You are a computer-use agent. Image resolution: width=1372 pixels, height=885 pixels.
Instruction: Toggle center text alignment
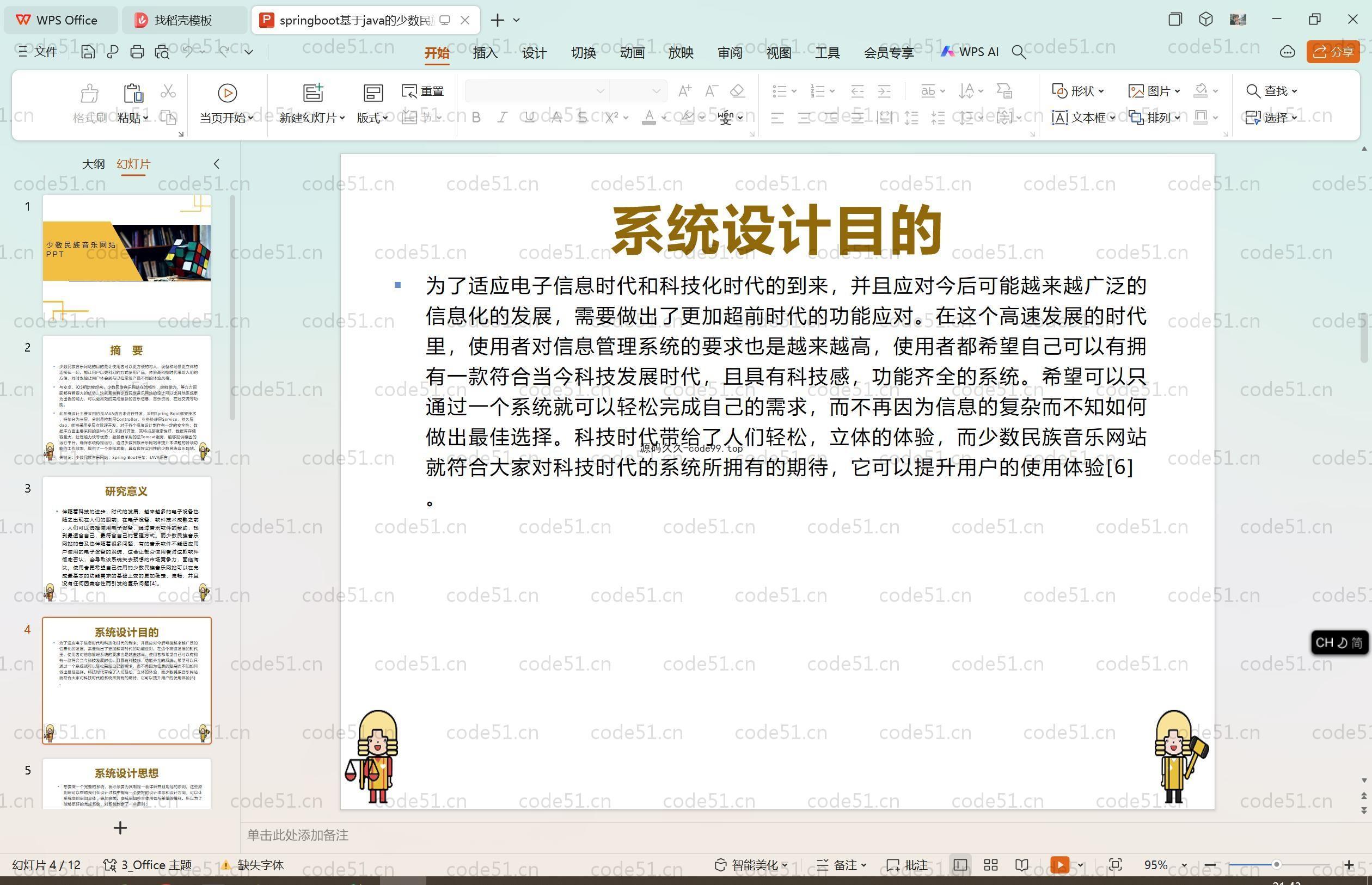tap(804, 118)
